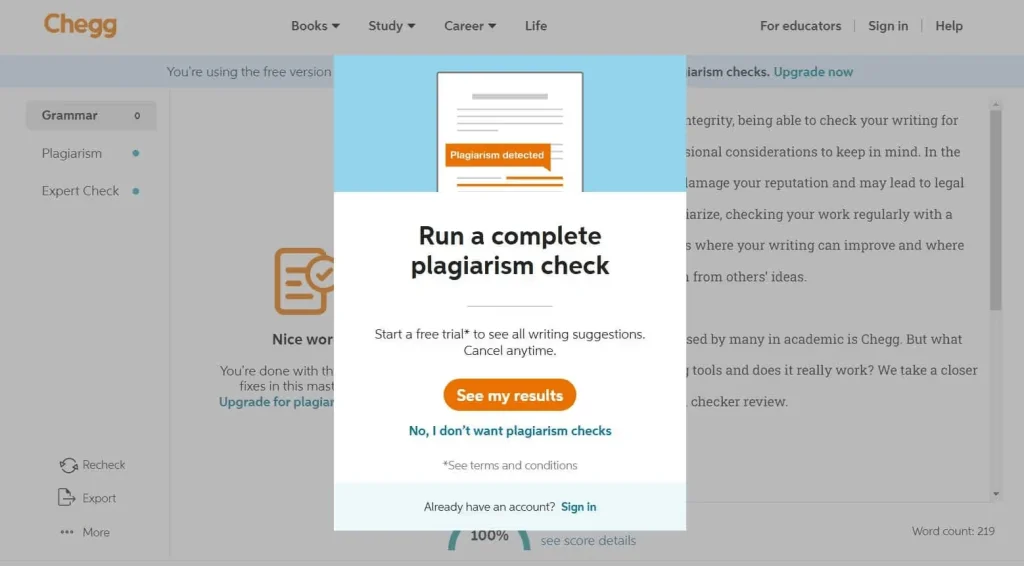Click the More label in sidebar
The image size is (1024, 566).
point(96,532)
